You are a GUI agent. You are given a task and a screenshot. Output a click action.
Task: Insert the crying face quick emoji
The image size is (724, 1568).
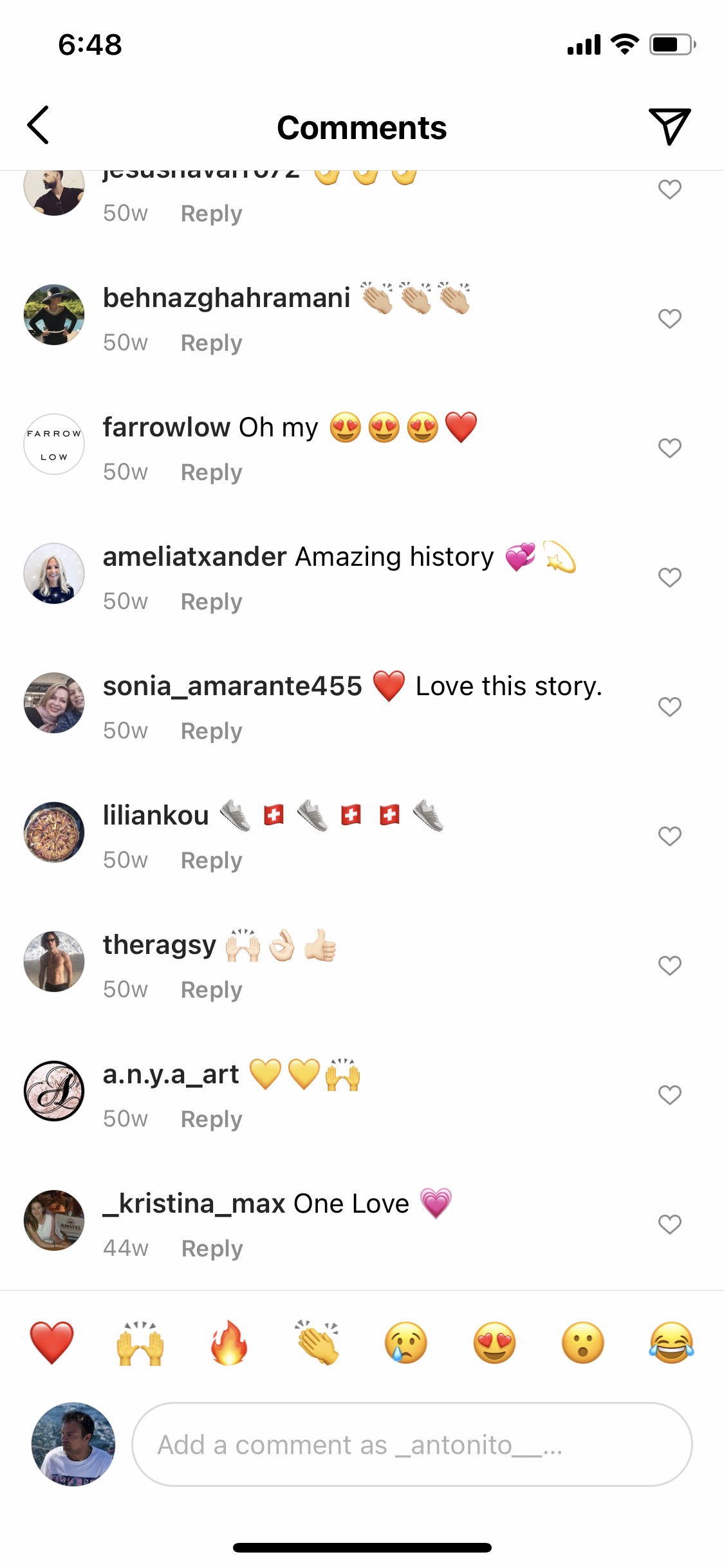(406, 1343)
